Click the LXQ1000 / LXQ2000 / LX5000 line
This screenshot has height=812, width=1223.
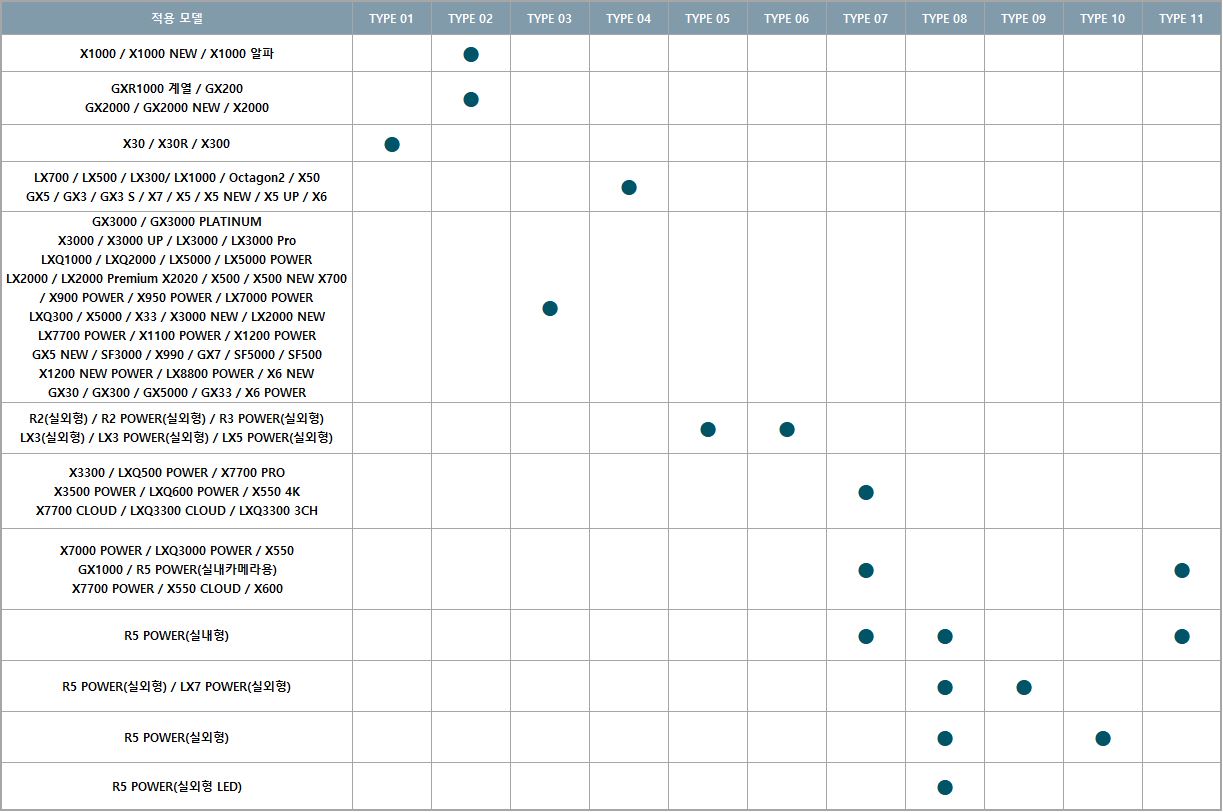177,260
